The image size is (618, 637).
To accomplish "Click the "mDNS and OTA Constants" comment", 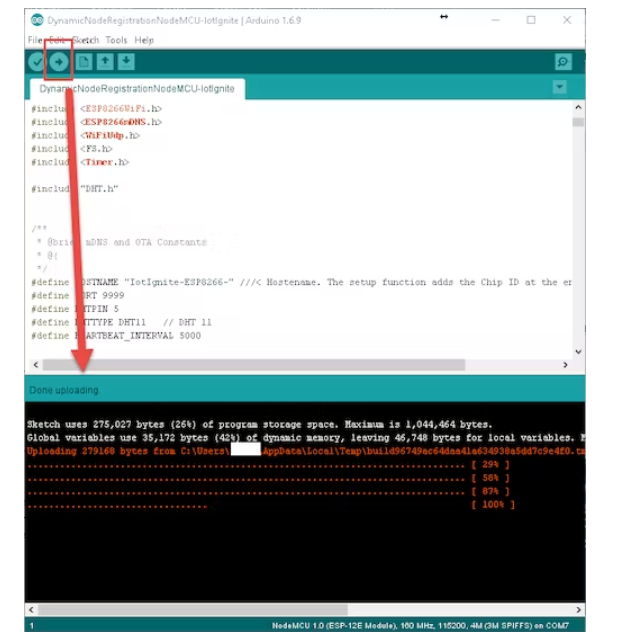I will (146, 243).
